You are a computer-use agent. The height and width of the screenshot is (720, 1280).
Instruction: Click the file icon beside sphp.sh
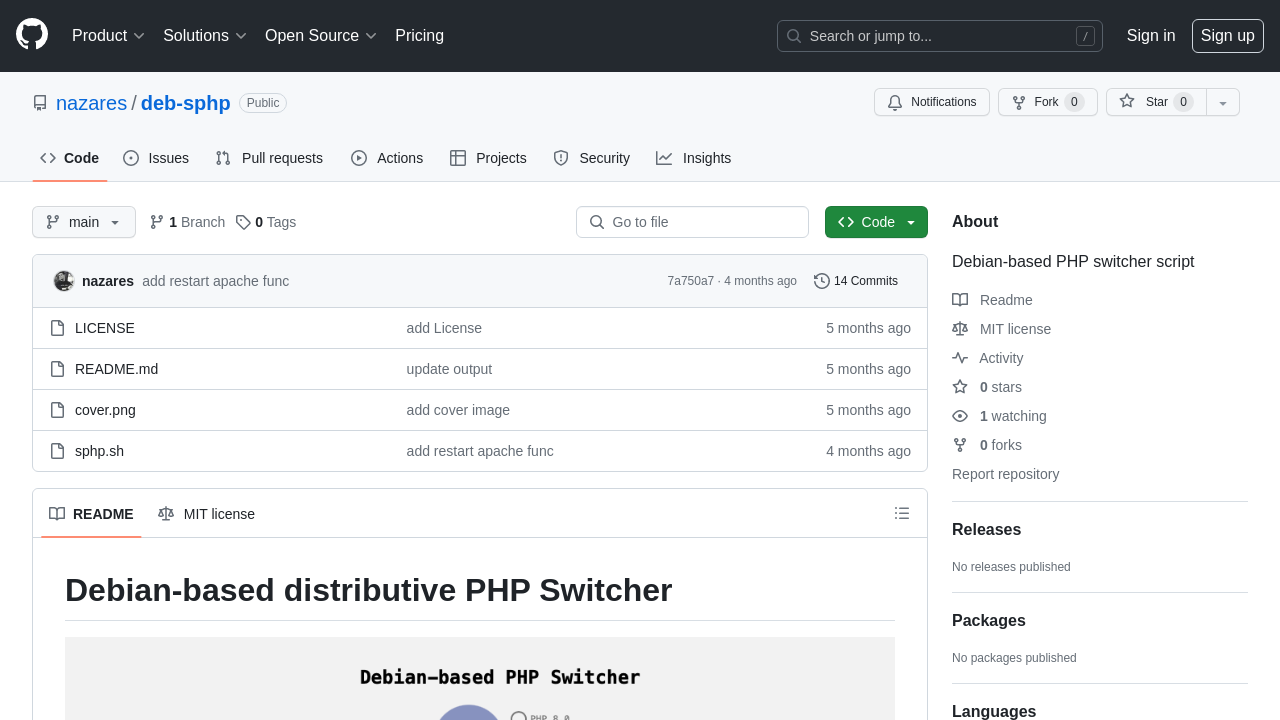click(x=57, y=451)
